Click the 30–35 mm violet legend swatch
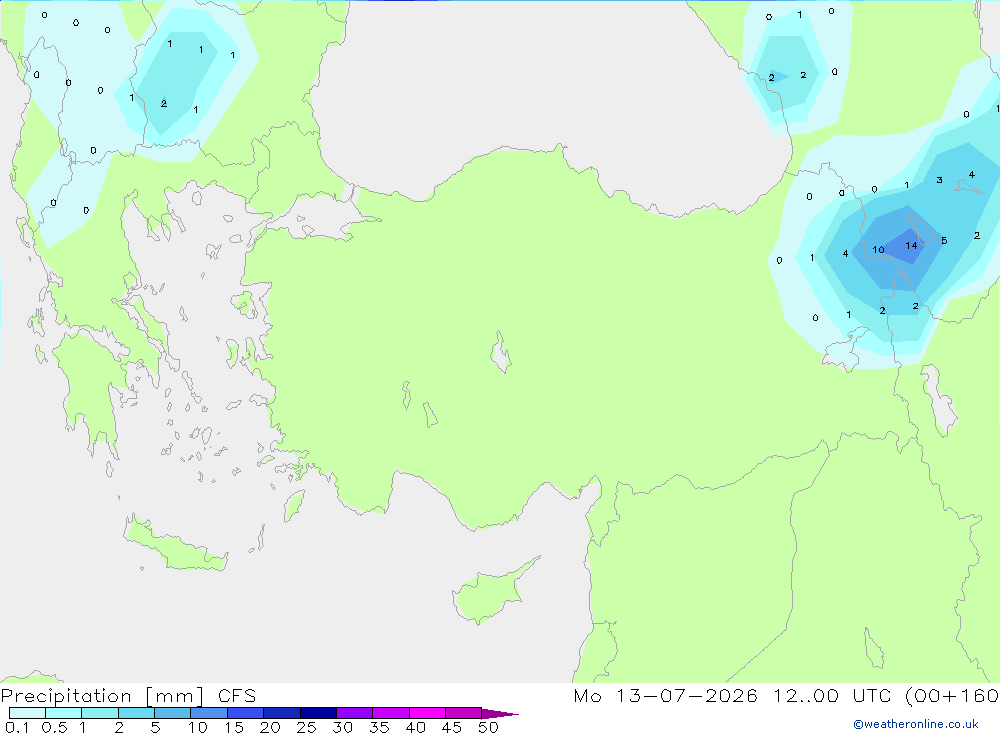Viewport: 1000px width, 733px height. coord(354,713)
